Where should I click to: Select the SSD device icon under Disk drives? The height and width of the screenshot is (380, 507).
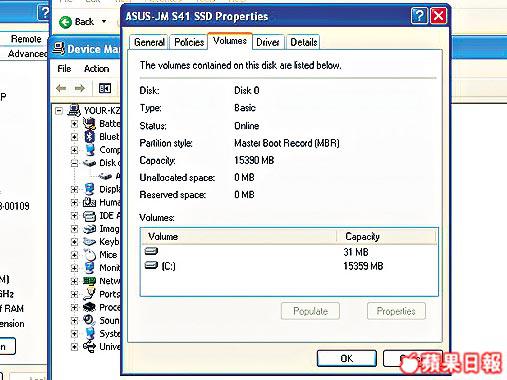click(x=105, y=176)
